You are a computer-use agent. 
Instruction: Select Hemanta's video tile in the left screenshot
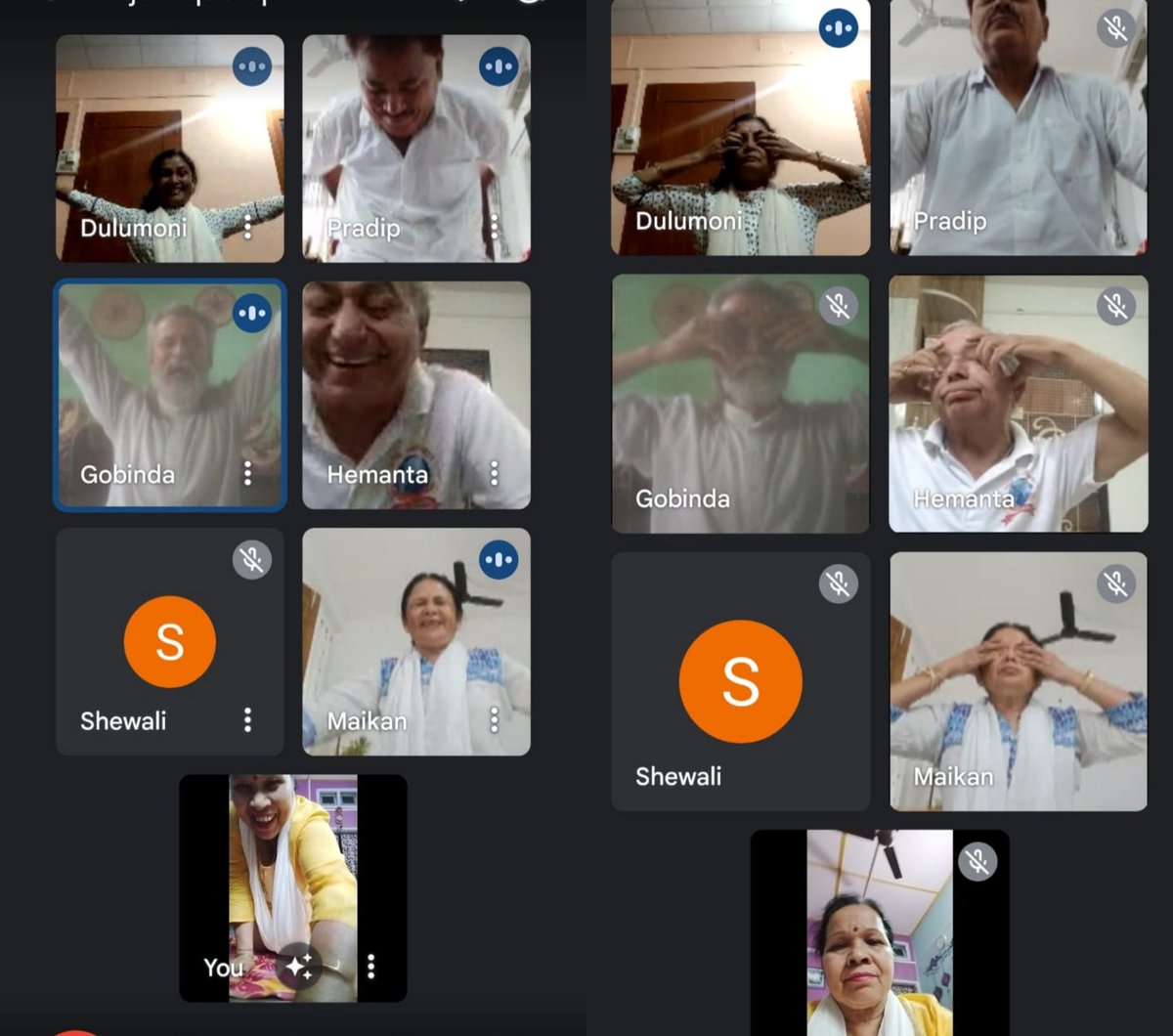click(416, 395)
